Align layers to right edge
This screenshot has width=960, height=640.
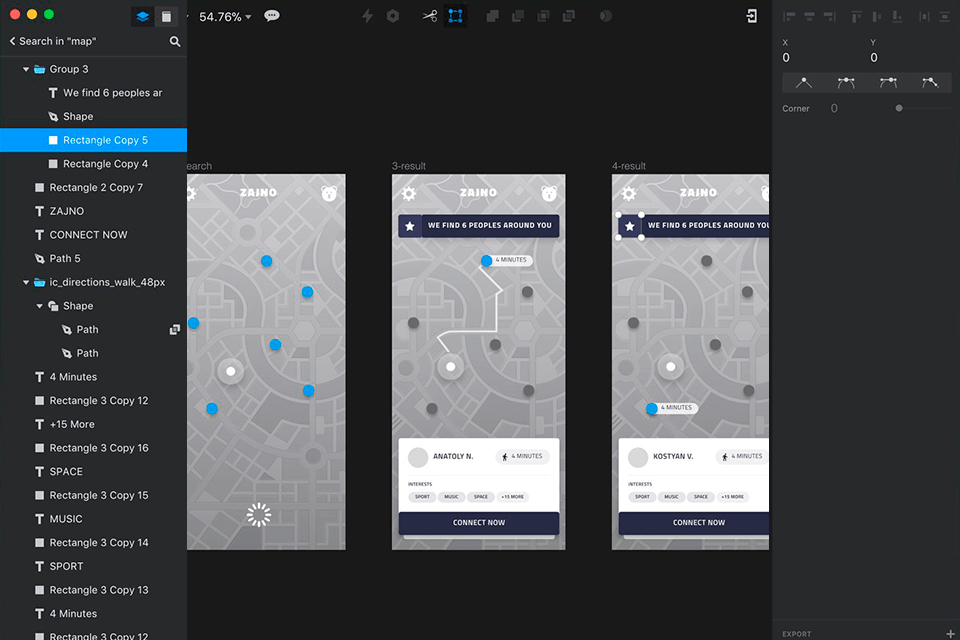830,17
